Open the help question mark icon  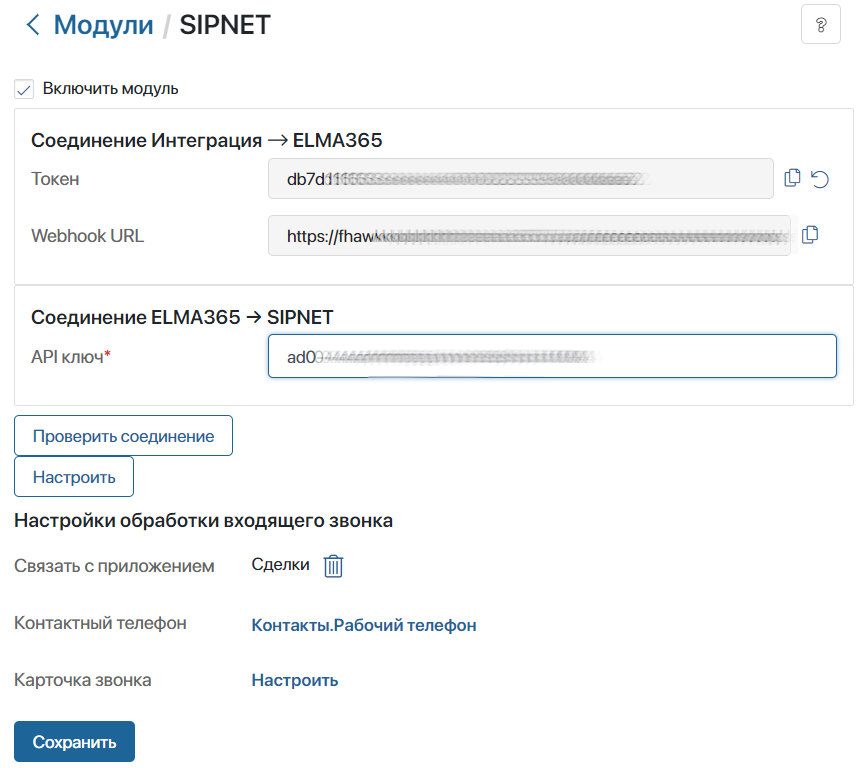820,24
